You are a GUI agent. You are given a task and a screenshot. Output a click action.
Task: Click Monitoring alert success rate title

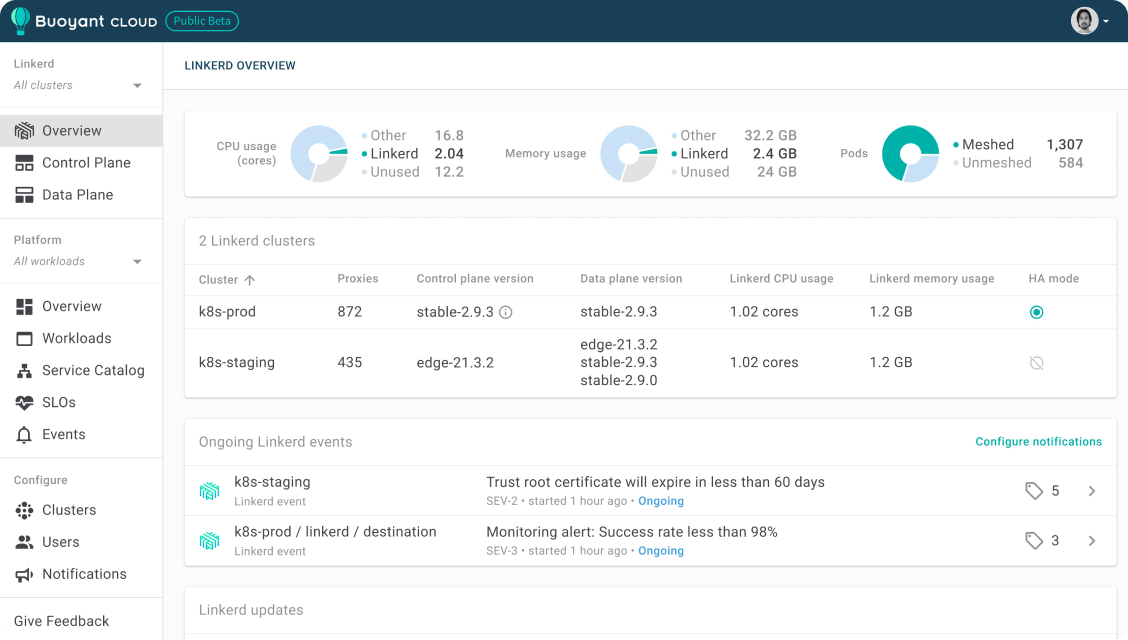tap(632, 532)
